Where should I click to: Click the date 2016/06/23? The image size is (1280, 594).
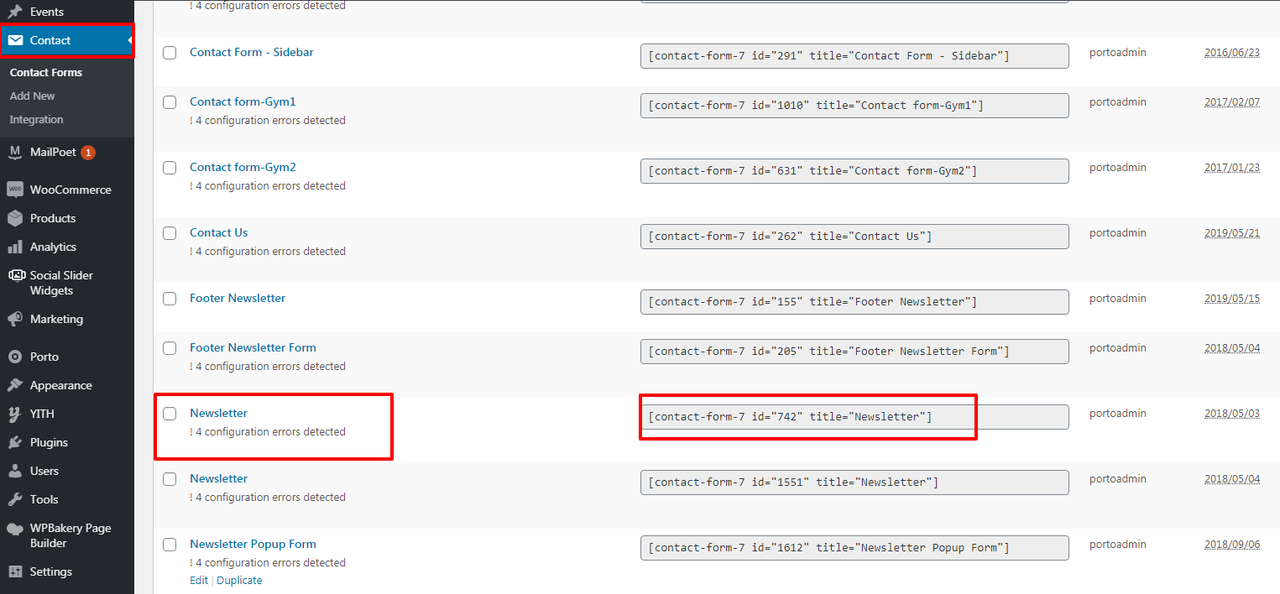coord(1232,53)
